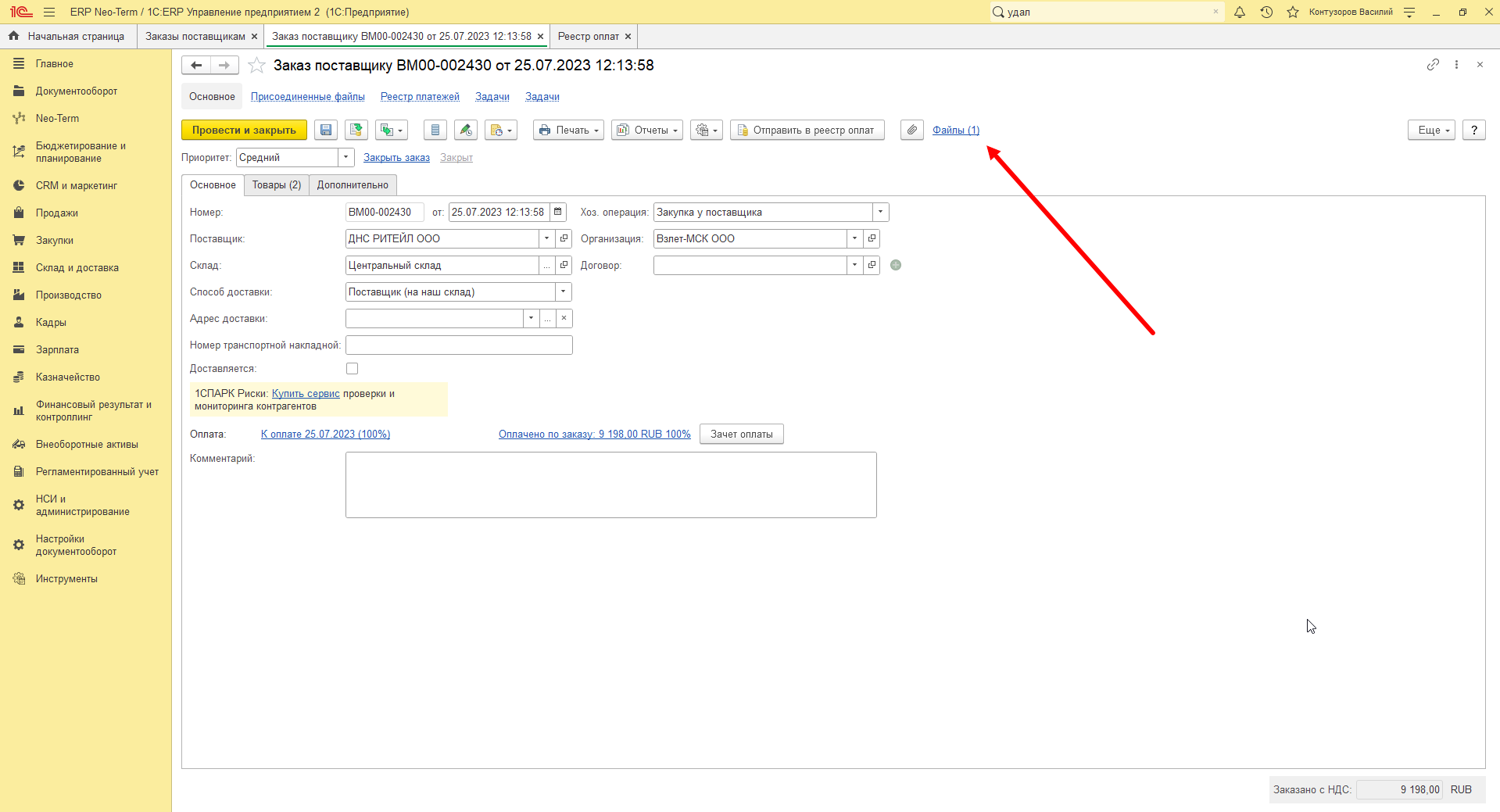1500x812 pixels.
Task: Open the hamburger main menu icon
Action: [49, 12]
